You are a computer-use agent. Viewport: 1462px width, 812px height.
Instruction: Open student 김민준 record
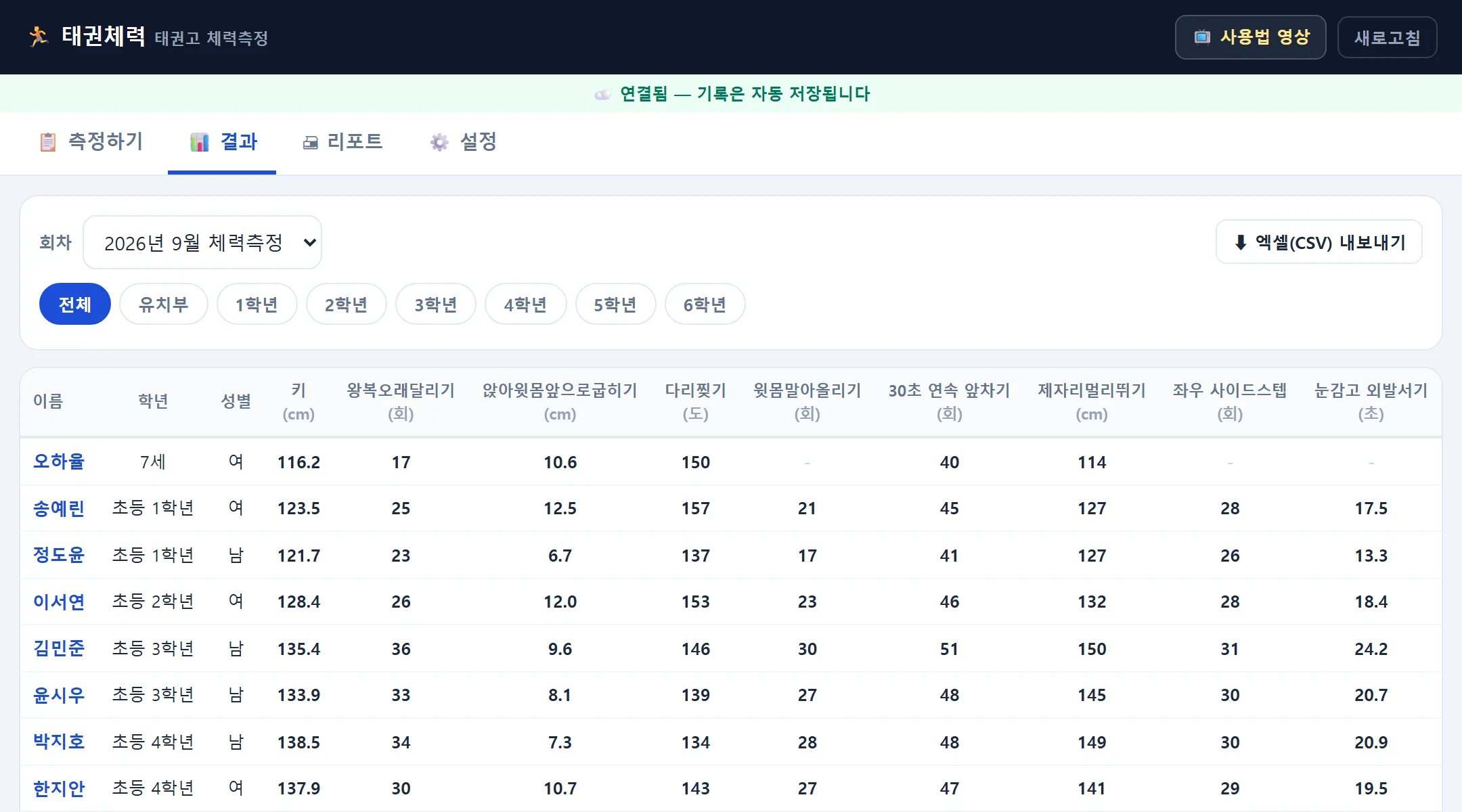click(x=59, y=648)
